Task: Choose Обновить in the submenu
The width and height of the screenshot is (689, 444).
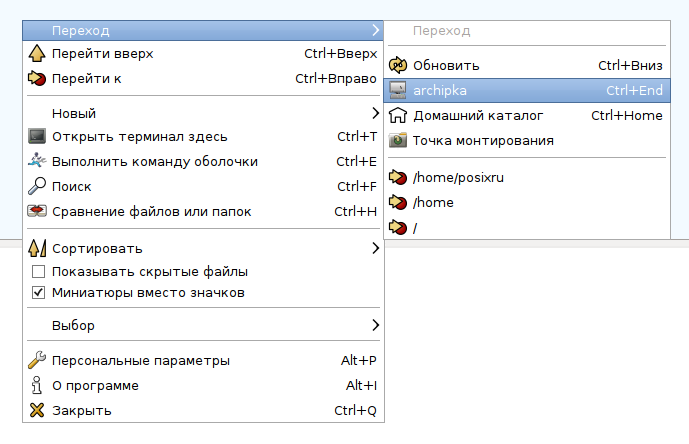Action: click(527, 66)
